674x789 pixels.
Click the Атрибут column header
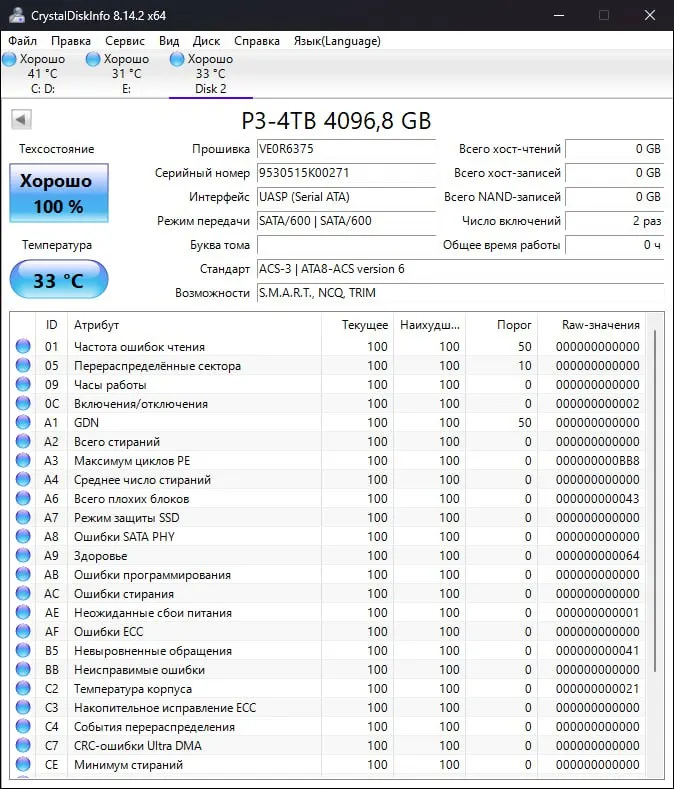coord(194,325)
